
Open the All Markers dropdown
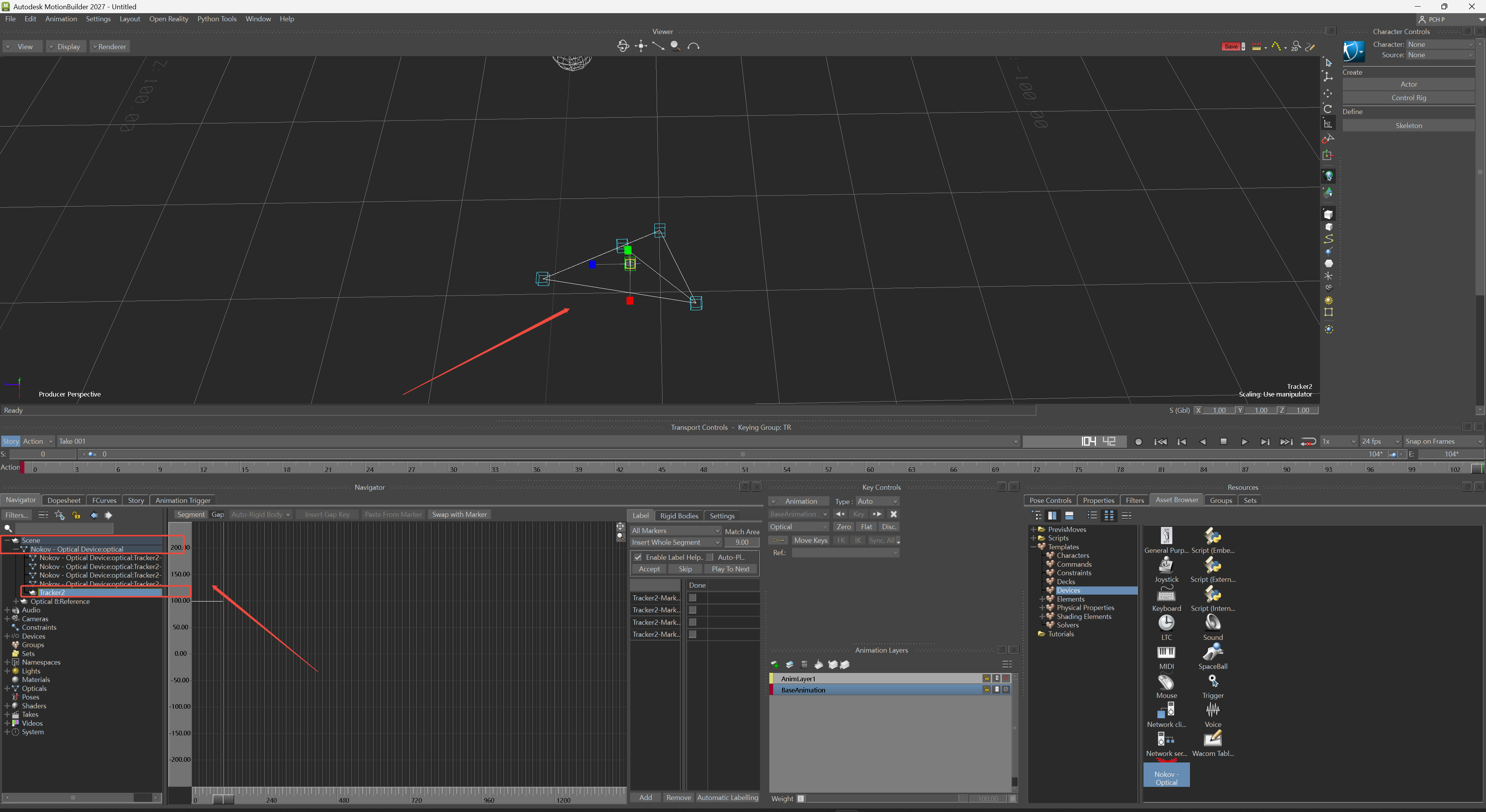click(x=676, y=531)
